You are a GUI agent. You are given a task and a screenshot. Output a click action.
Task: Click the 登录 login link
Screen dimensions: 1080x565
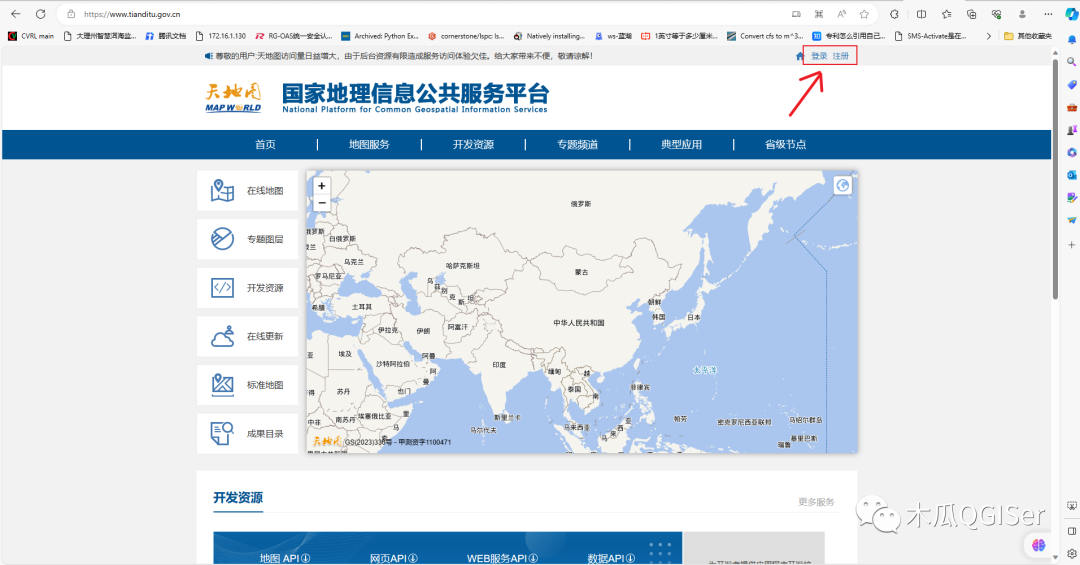[819, 56]
